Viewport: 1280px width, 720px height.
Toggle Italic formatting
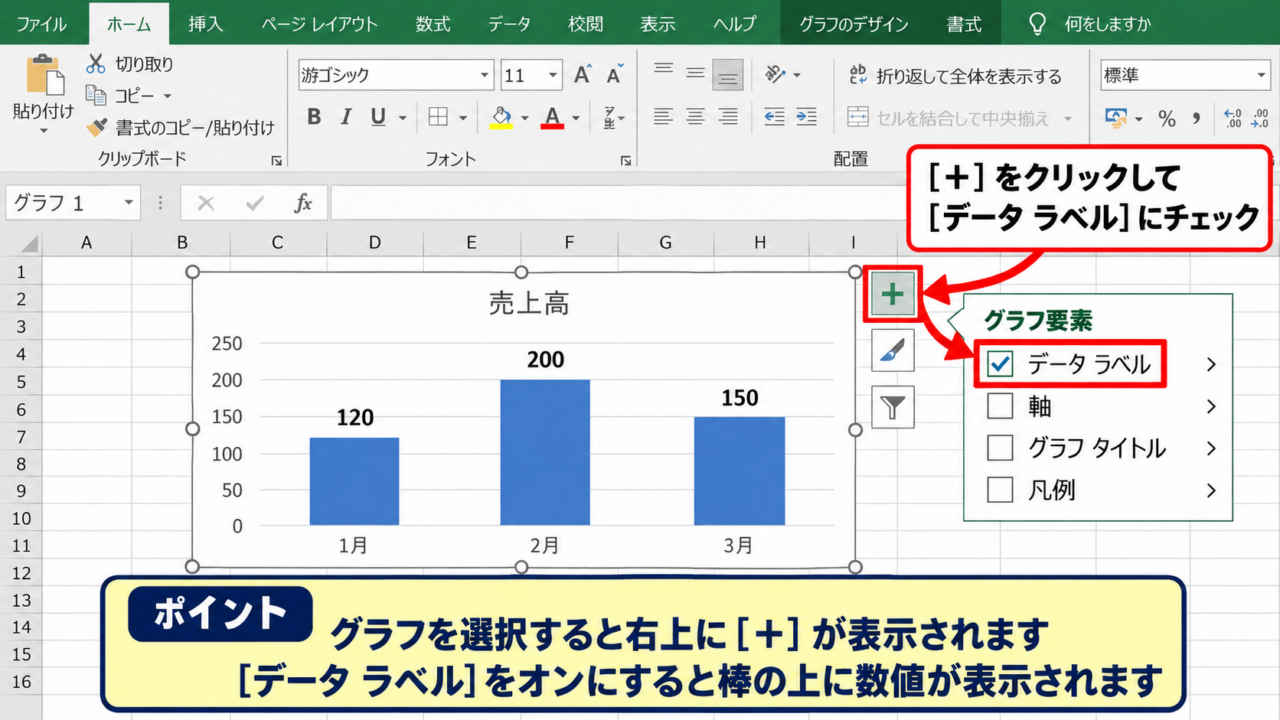pyautogui.click(x=346, y=118)
